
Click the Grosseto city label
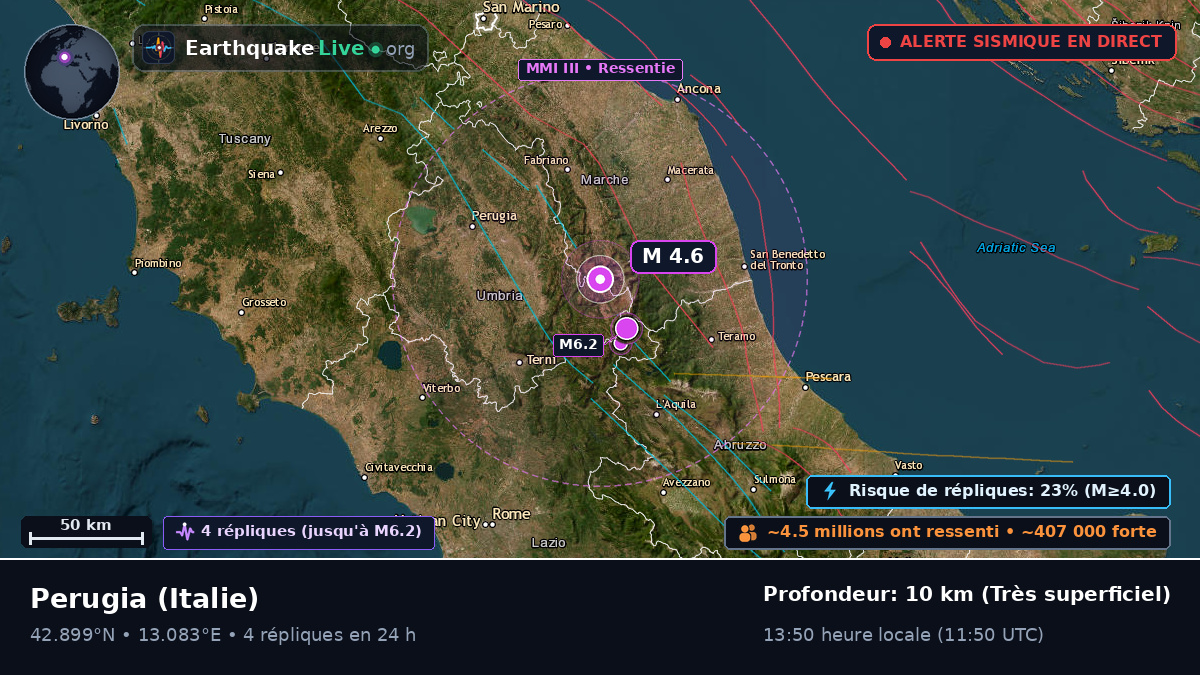tap(264, 302)
